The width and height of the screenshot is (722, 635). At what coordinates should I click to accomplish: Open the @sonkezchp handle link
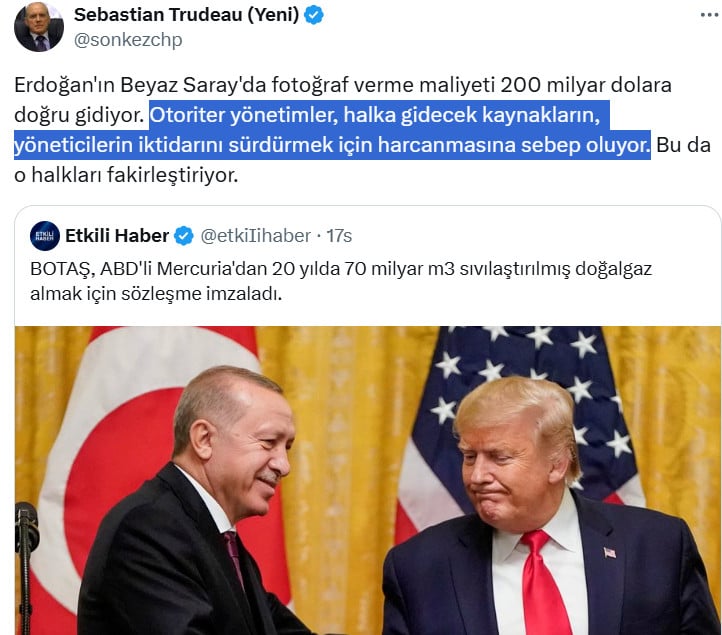click(x=128, y=40)
